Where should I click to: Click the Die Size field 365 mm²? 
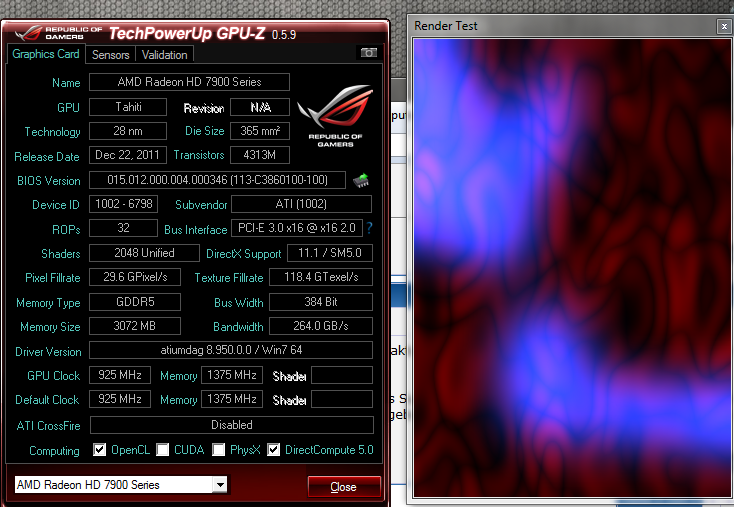pos(260,131)
